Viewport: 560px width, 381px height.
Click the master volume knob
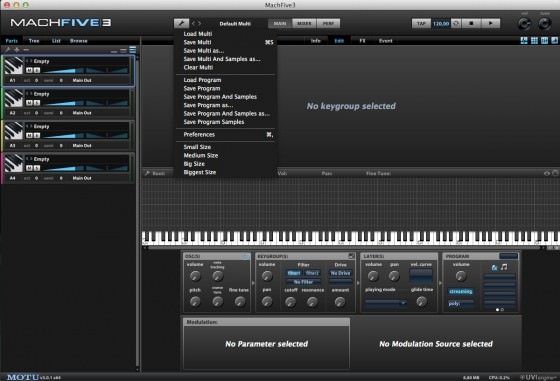[x=524, y=24]
